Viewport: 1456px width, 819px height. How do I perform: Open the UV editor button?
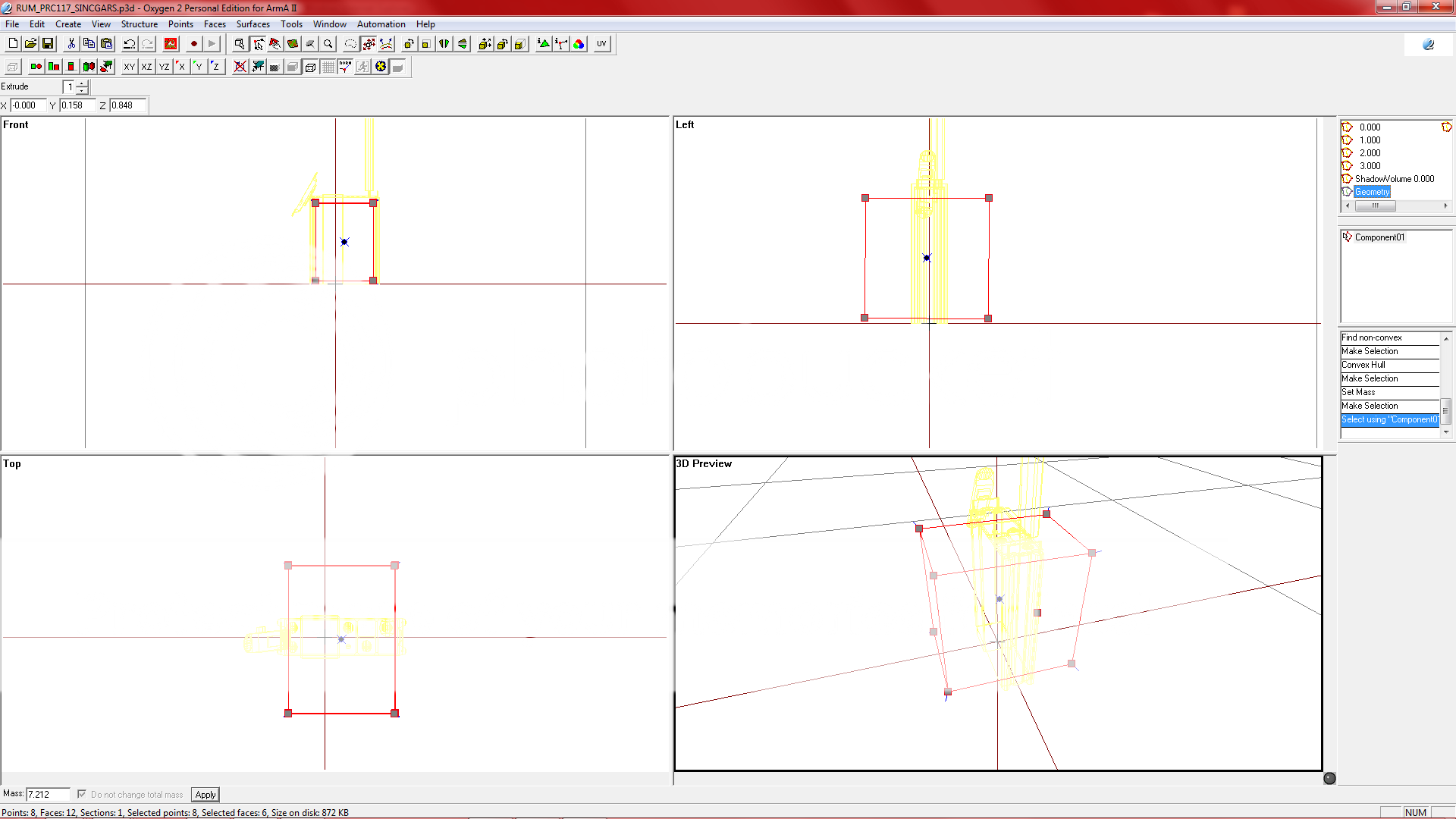[601, 44]
